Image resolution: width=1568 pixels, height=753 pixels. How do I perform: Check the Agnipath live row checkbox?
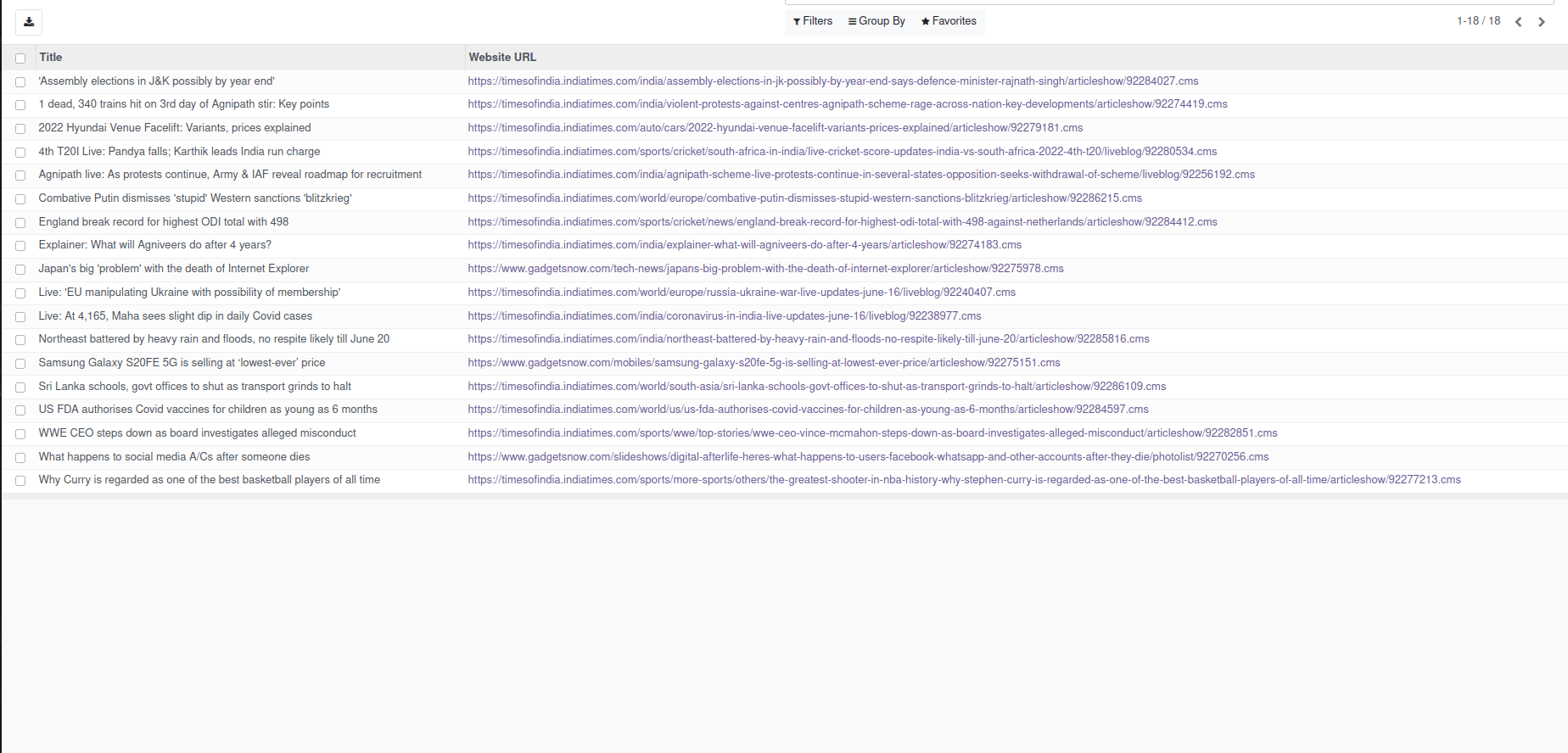coord(20,176)
